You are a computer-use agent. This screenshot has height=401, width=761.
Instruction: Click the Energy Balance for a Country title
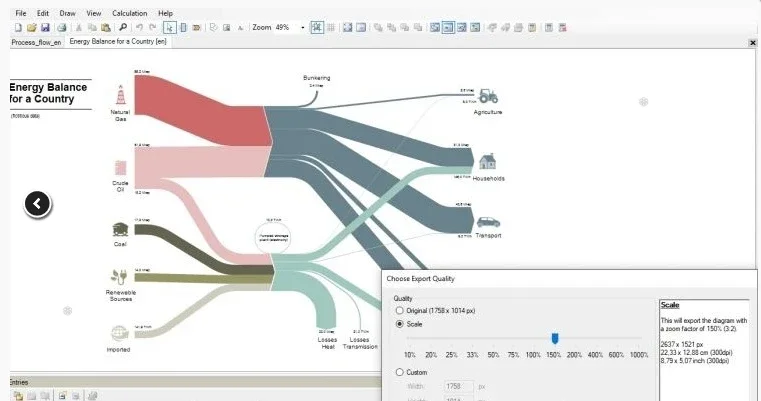48,93
